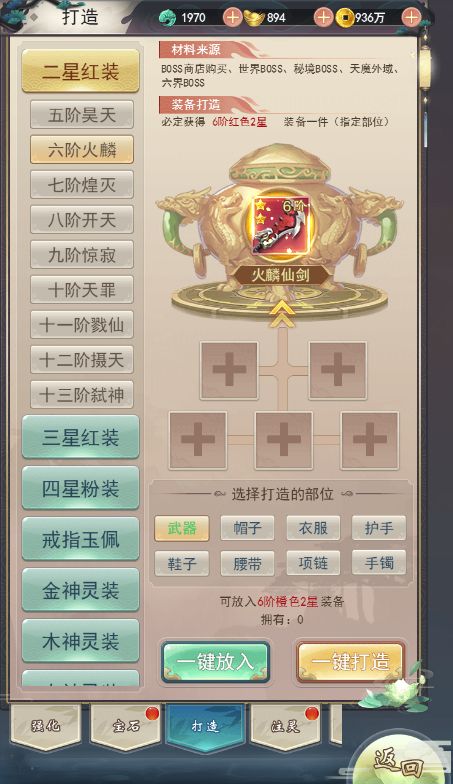Select 武器 as the forging part
This screenshot has height=784, width=453.
[x=182, y=528]
